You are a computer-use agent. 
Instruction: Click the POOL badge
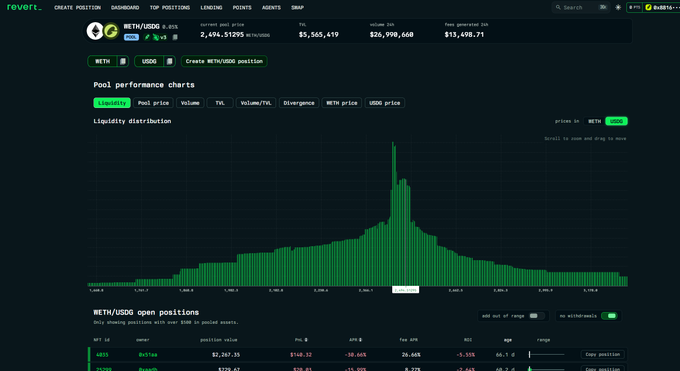tap(131, 37)
